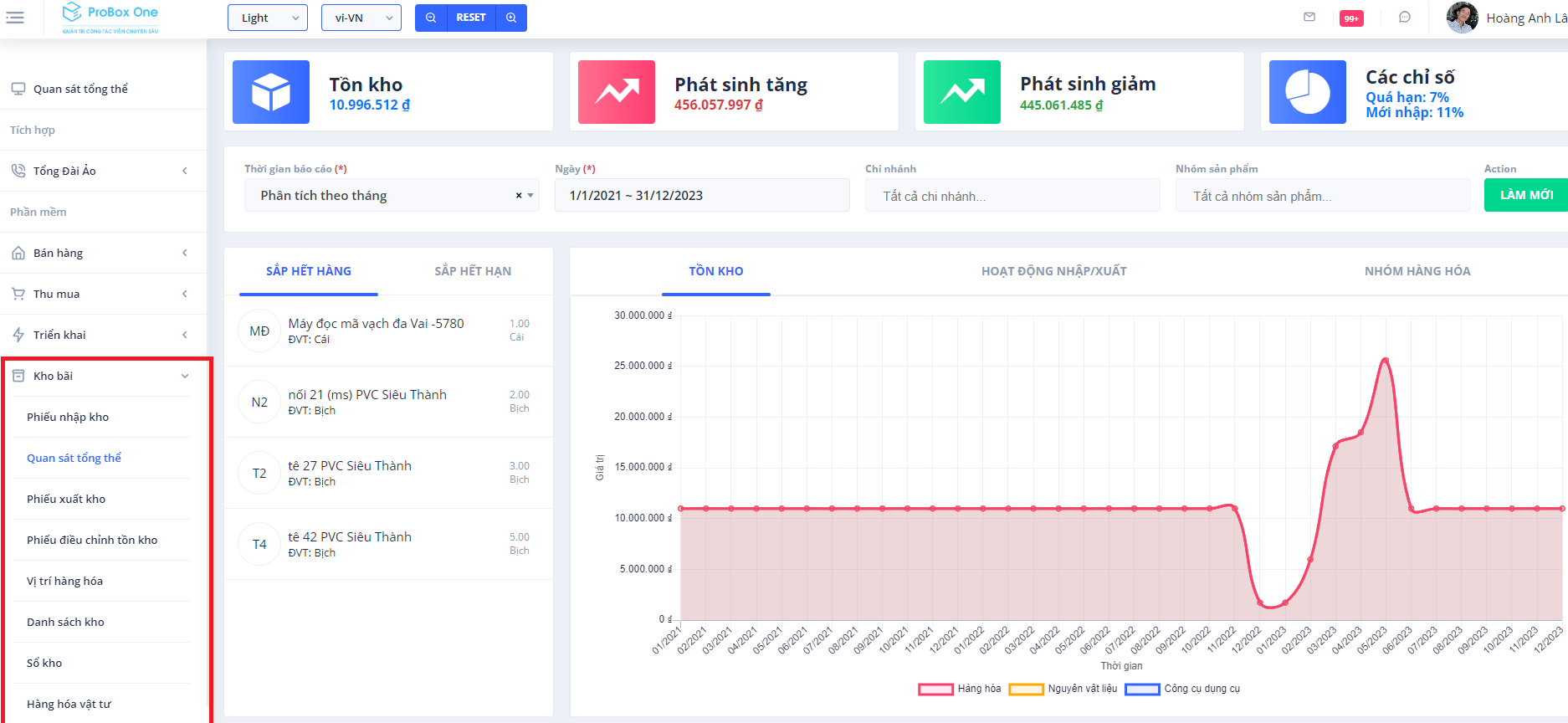Open the hamburger menu icon
1568x723 pixels.
[15, 18]
